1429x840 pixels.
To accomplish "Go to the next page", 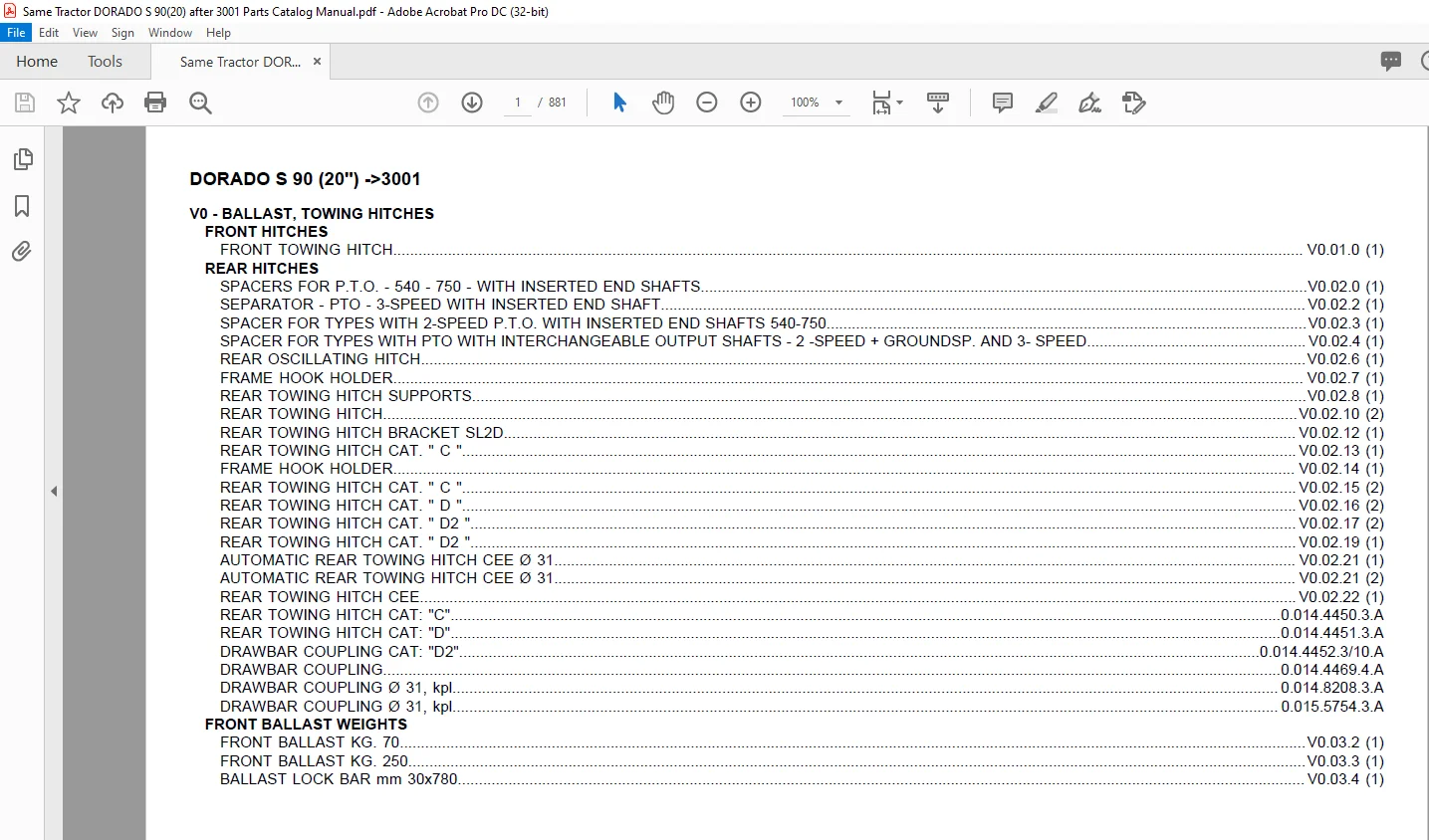I will (472, 103).
